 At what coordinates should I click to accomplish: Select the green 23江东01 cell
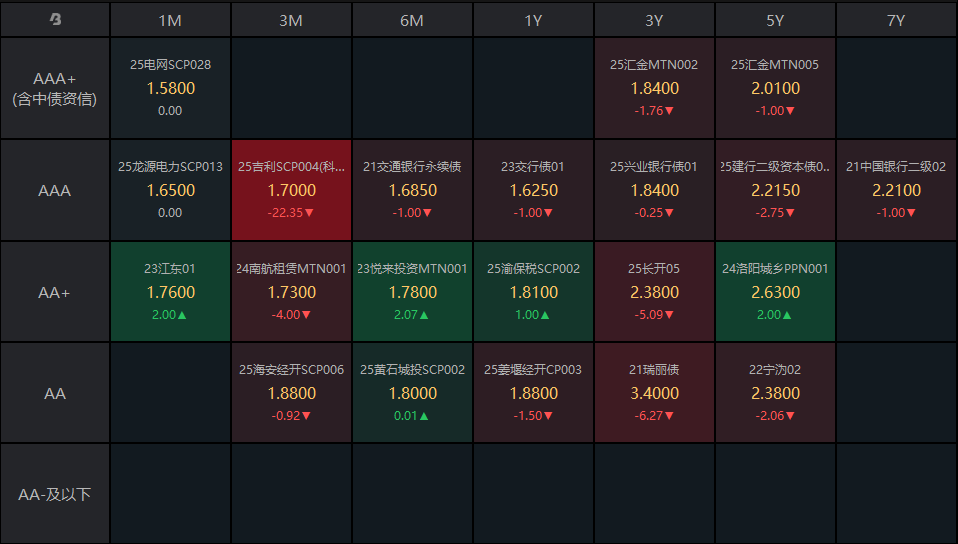[x=170, y=292]
